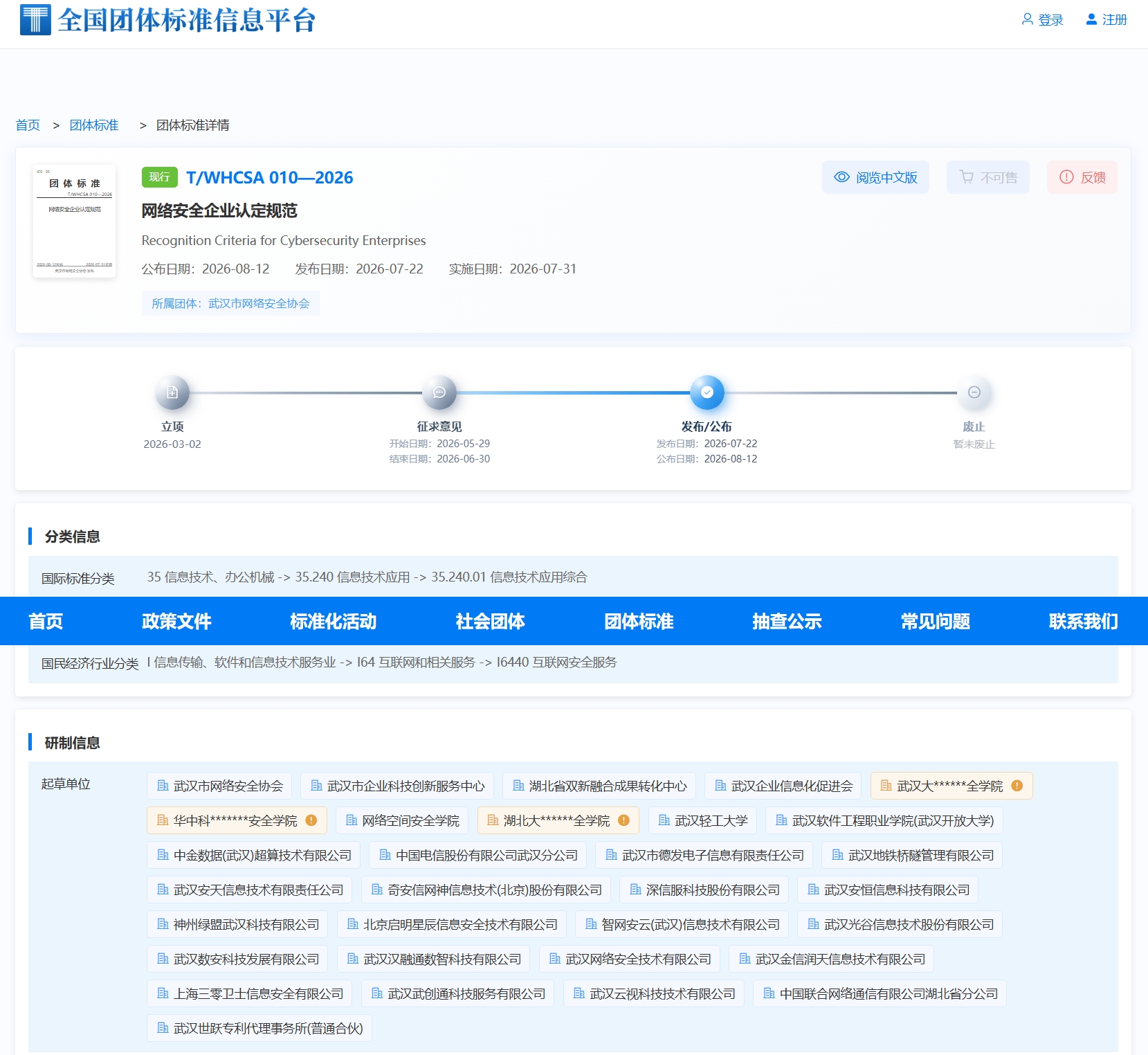Viewport: 1148px width, 1055px height.
Task: Select the 武汉武创通科技服务有限公司 unit tag
Action: click(x=457, y=993)
